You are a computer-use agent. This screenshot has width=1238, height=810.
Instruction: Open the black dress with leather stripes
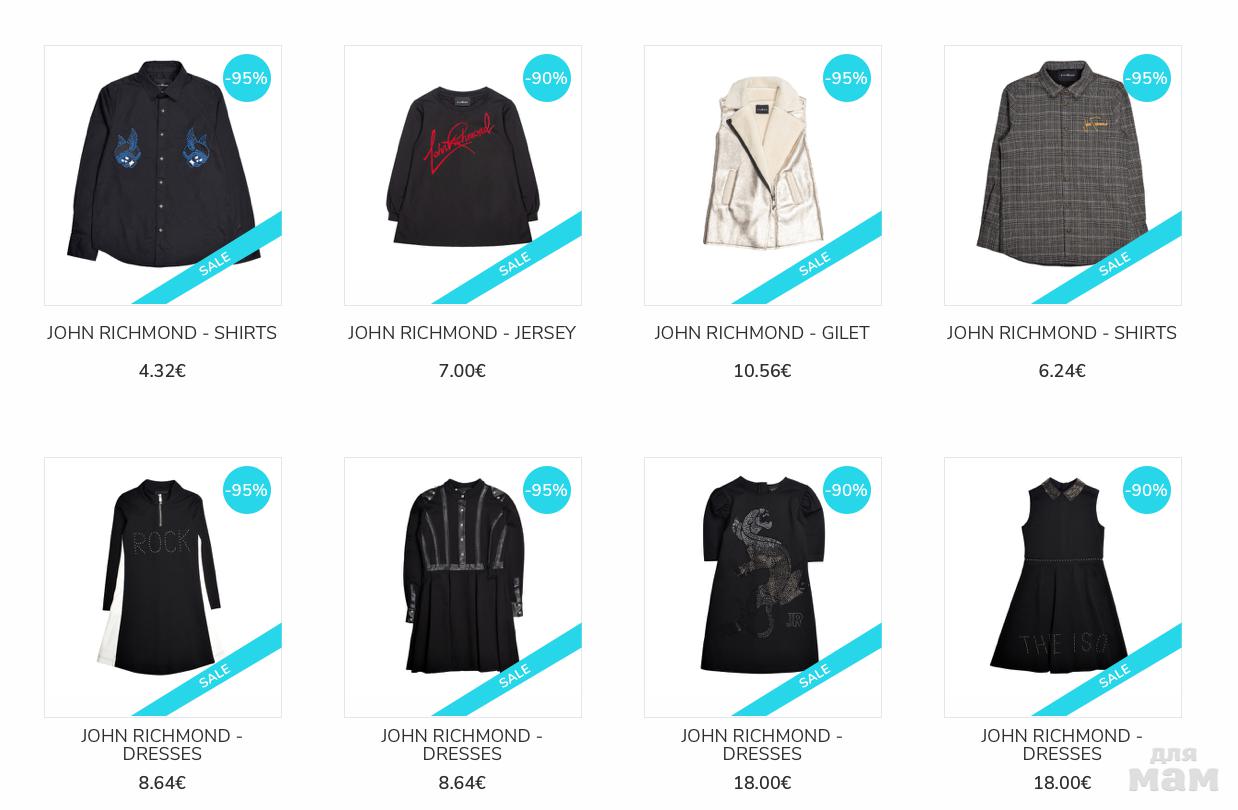(463, 587)
